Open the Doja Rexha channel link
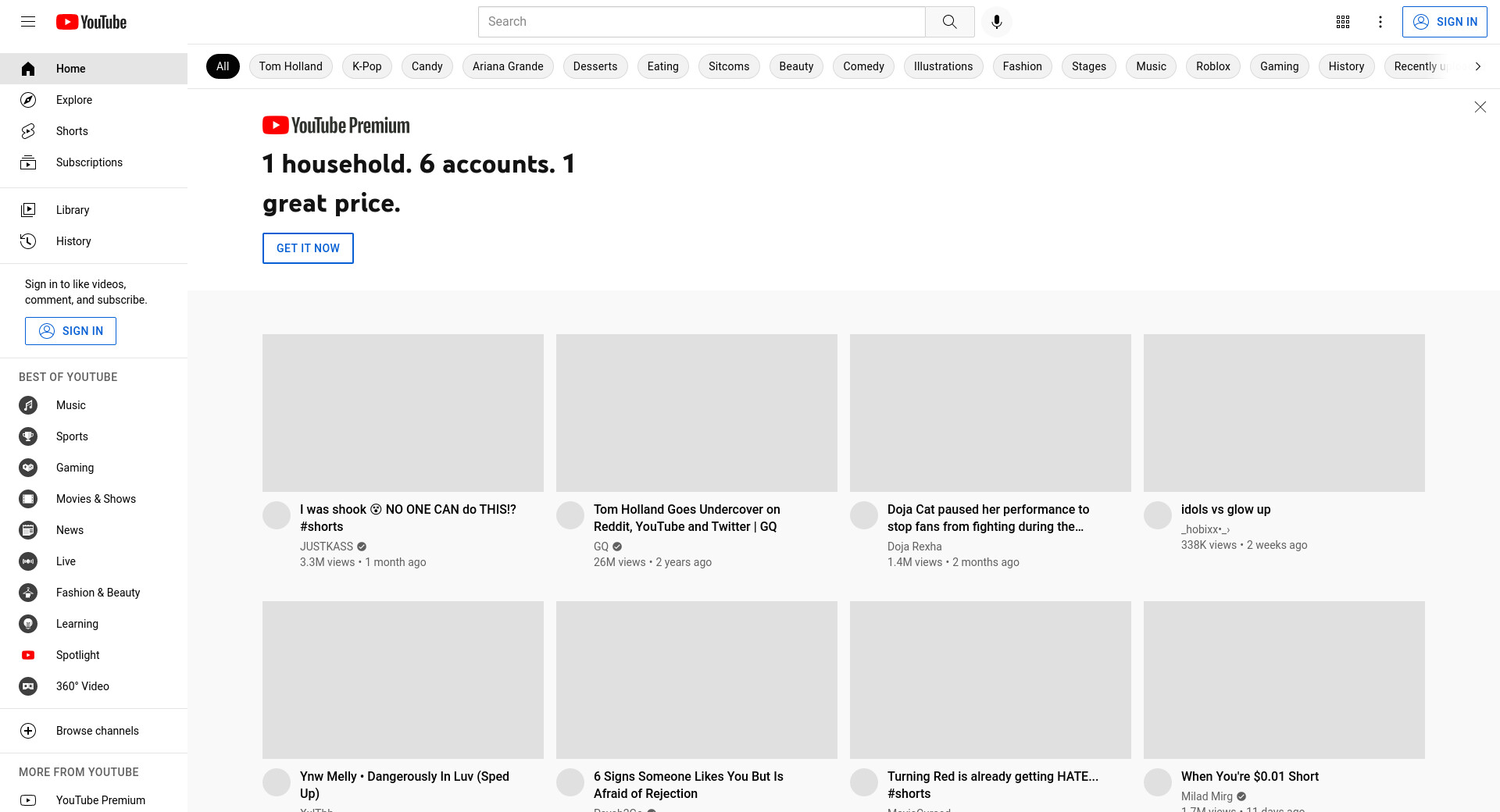Viewport: 1500px width, 812px height. point(915,547)
